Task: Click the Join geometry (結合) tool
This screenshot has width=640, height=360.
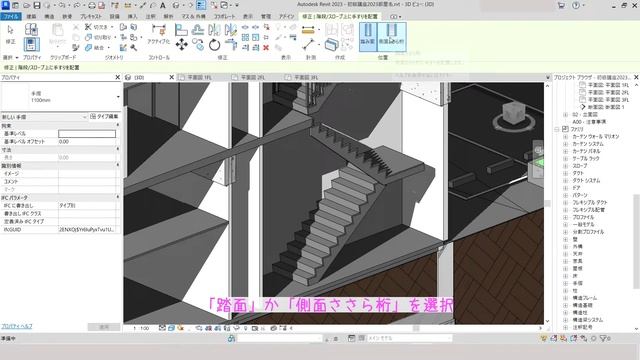Action: coord(95,48)
